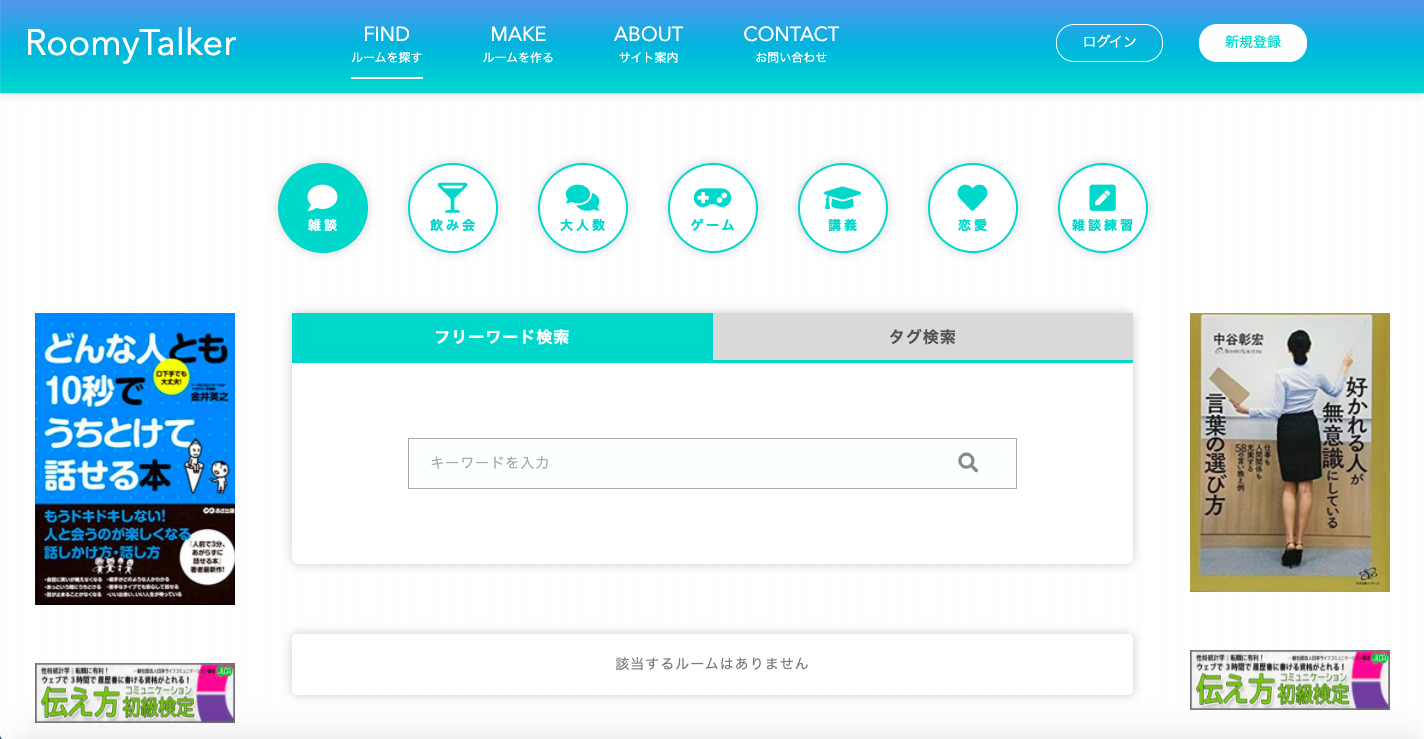Switch to the タグ検索 tab
The height and width of the screenshot is (739, 1424).
pyautogui.click(x=922, y=337)
